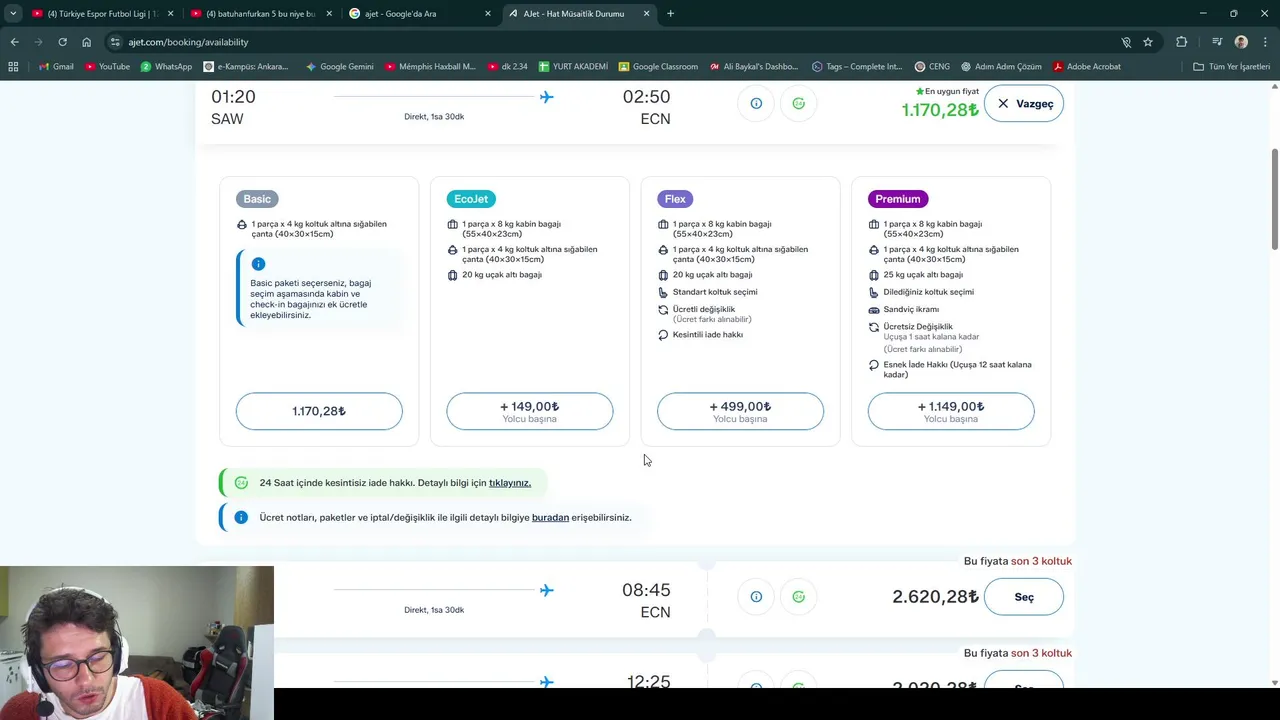Image resolution: width=1280 pixels, height=720 pixels.
Task: Open tıklayınız link for refund details
Action: coord(510,483)
